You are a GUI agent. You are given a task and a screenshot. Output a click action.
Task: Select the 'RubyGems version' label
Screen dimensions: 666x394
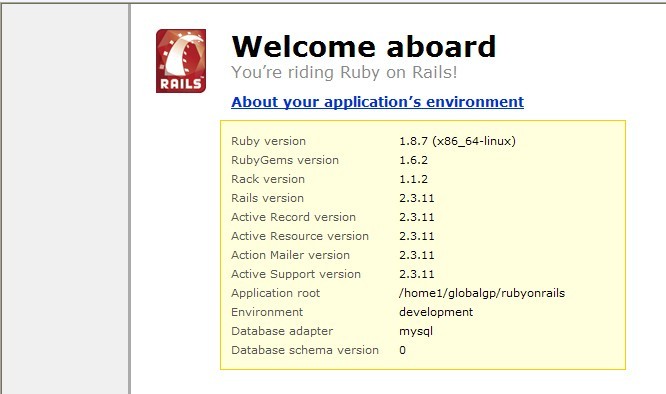pyautogui.click(x=285, y=160)
